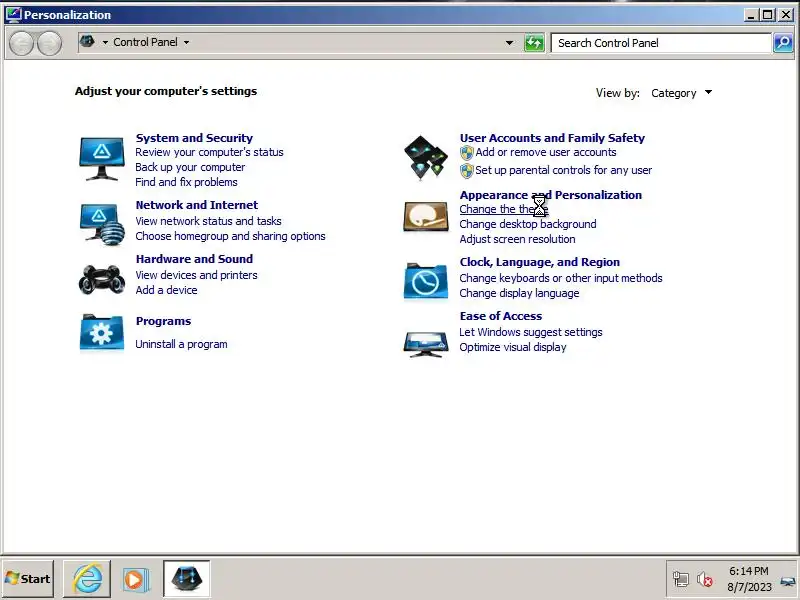Click View network status and tasks
Image resolution: width=800 pixels, height=600 pixels.
[208, 221]
